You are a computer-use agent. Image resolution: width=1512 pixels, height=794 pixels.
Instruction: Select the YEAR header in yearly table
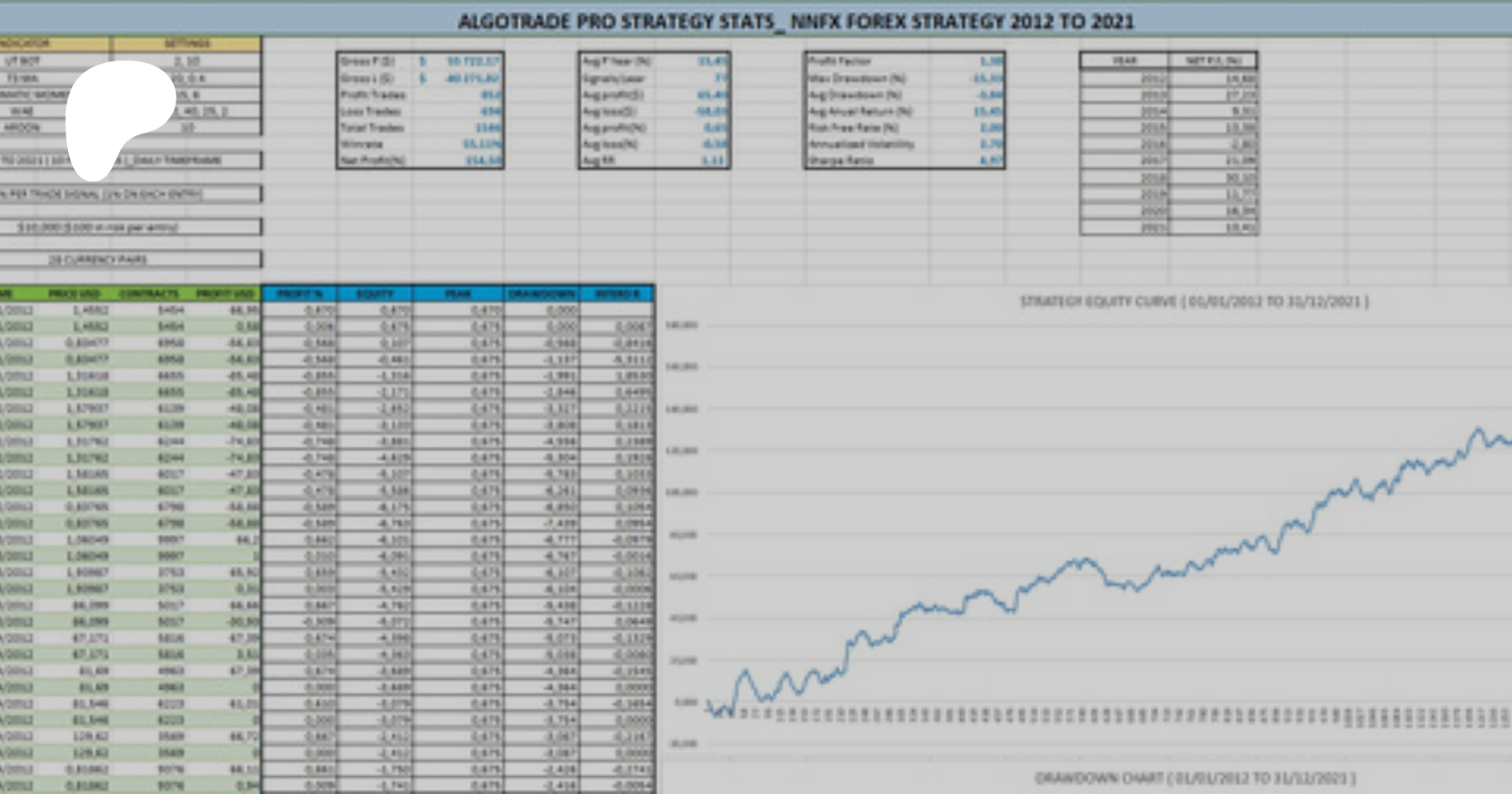1124,60
